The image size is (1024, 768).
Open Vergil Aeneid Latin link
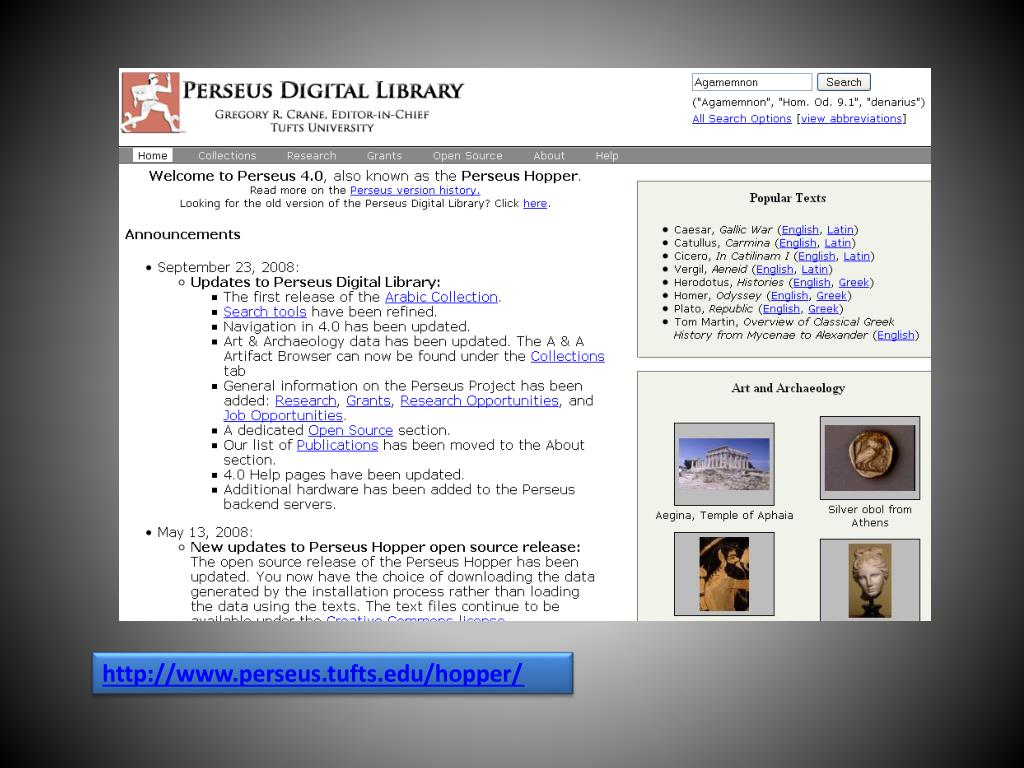point(814,269)
